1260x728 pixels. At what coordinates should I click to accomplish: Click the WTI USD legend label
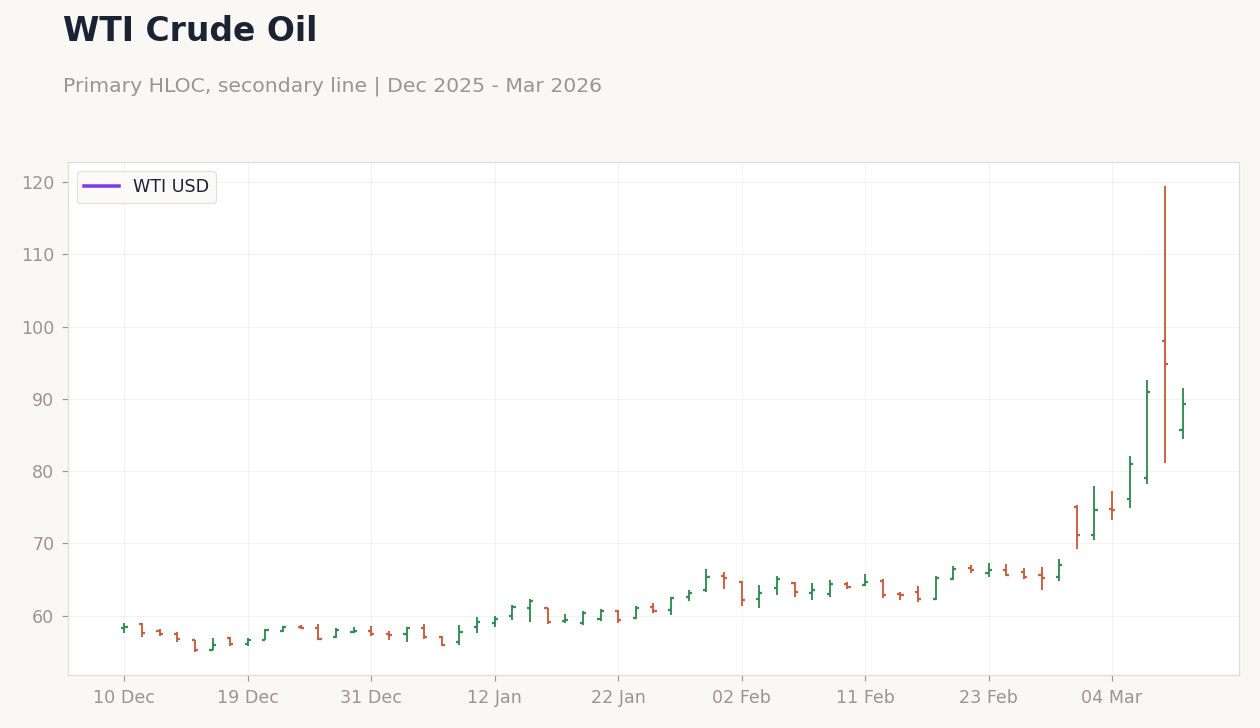click(x=171, y=186)
